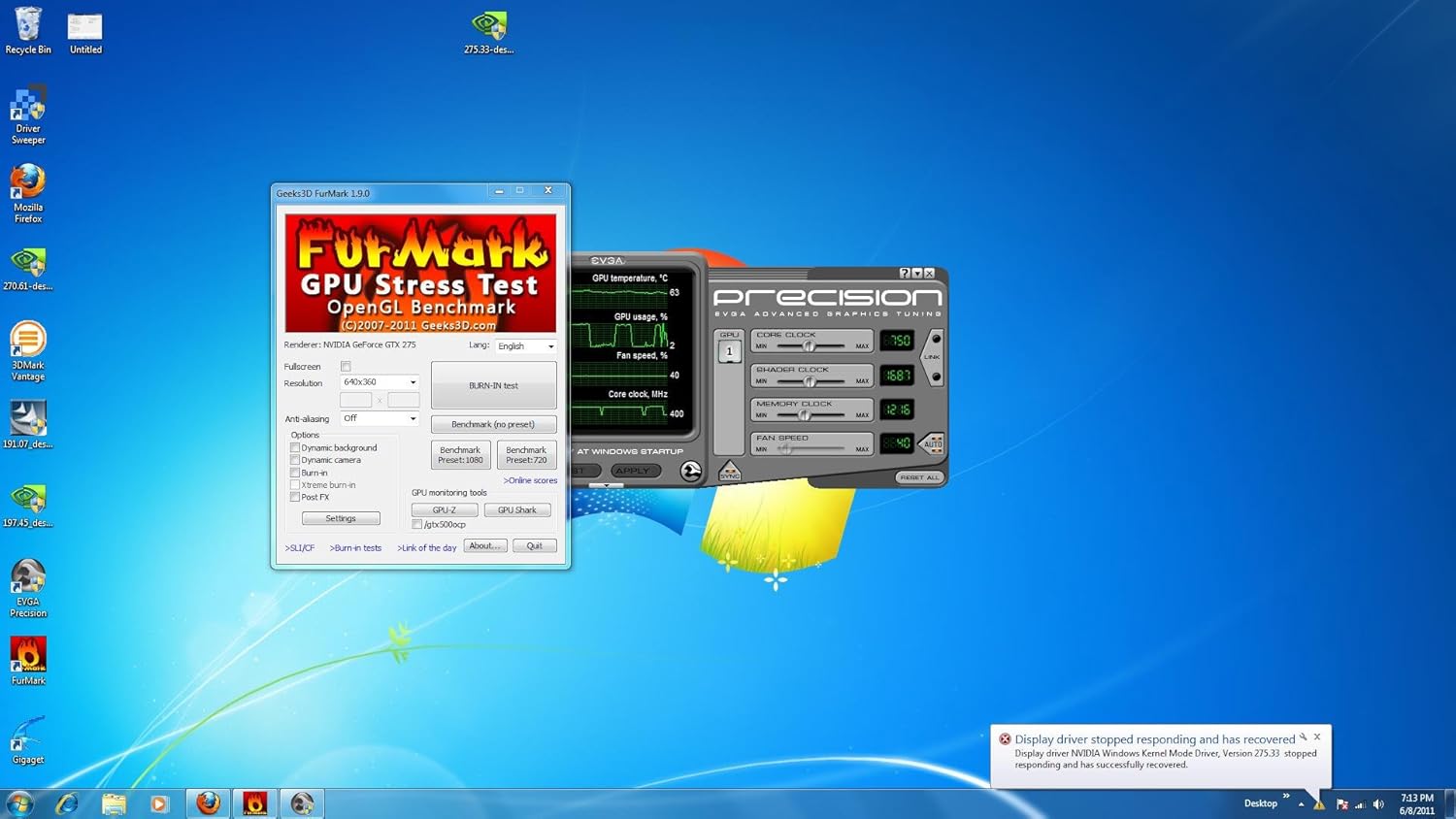Expand the Anti-aliasing dropdown

tap(379, 418)
